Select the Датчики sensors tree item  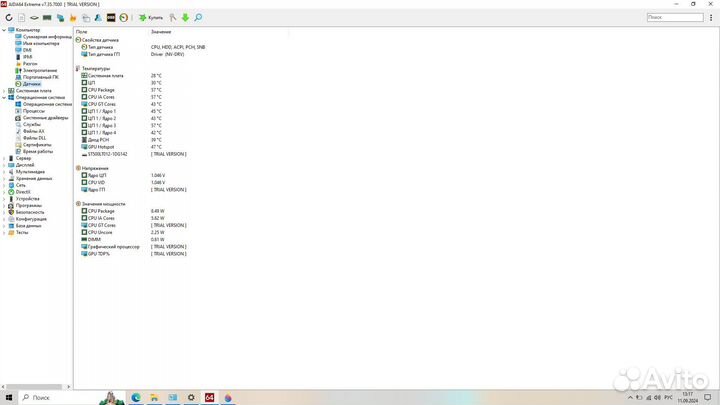click(x=32, y=84)
